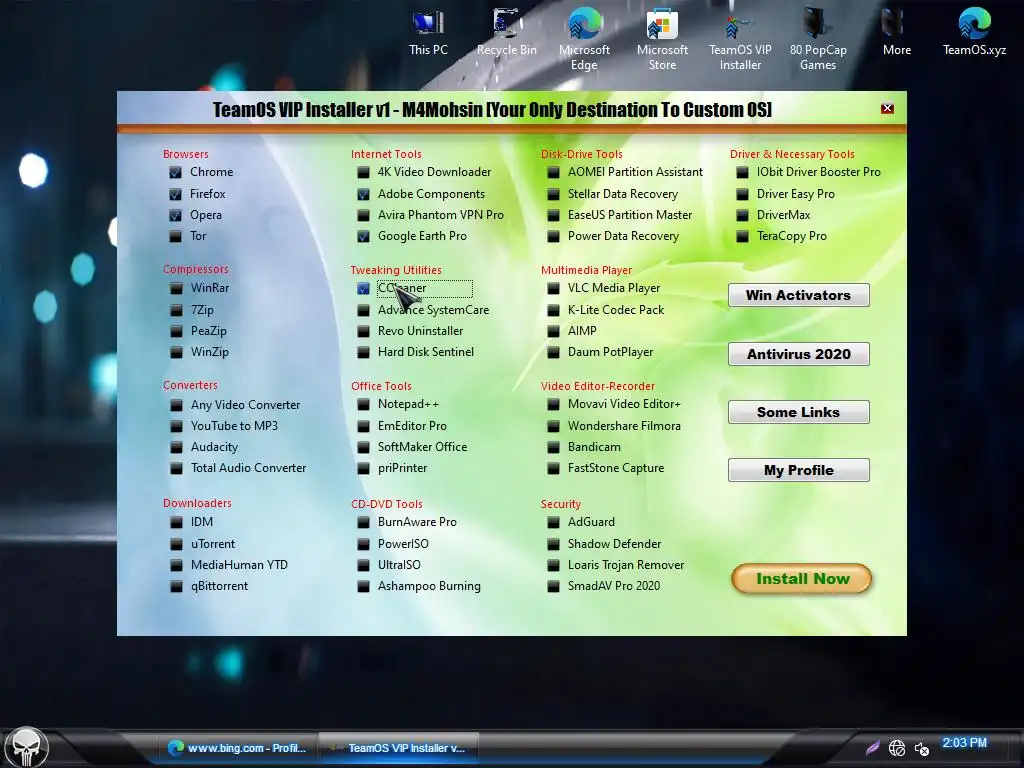Viewport: 1024px width, 768px height.
Task: Select Total Audio Converter checkbox
Action: pyautogui.click(x=176, y=468)
